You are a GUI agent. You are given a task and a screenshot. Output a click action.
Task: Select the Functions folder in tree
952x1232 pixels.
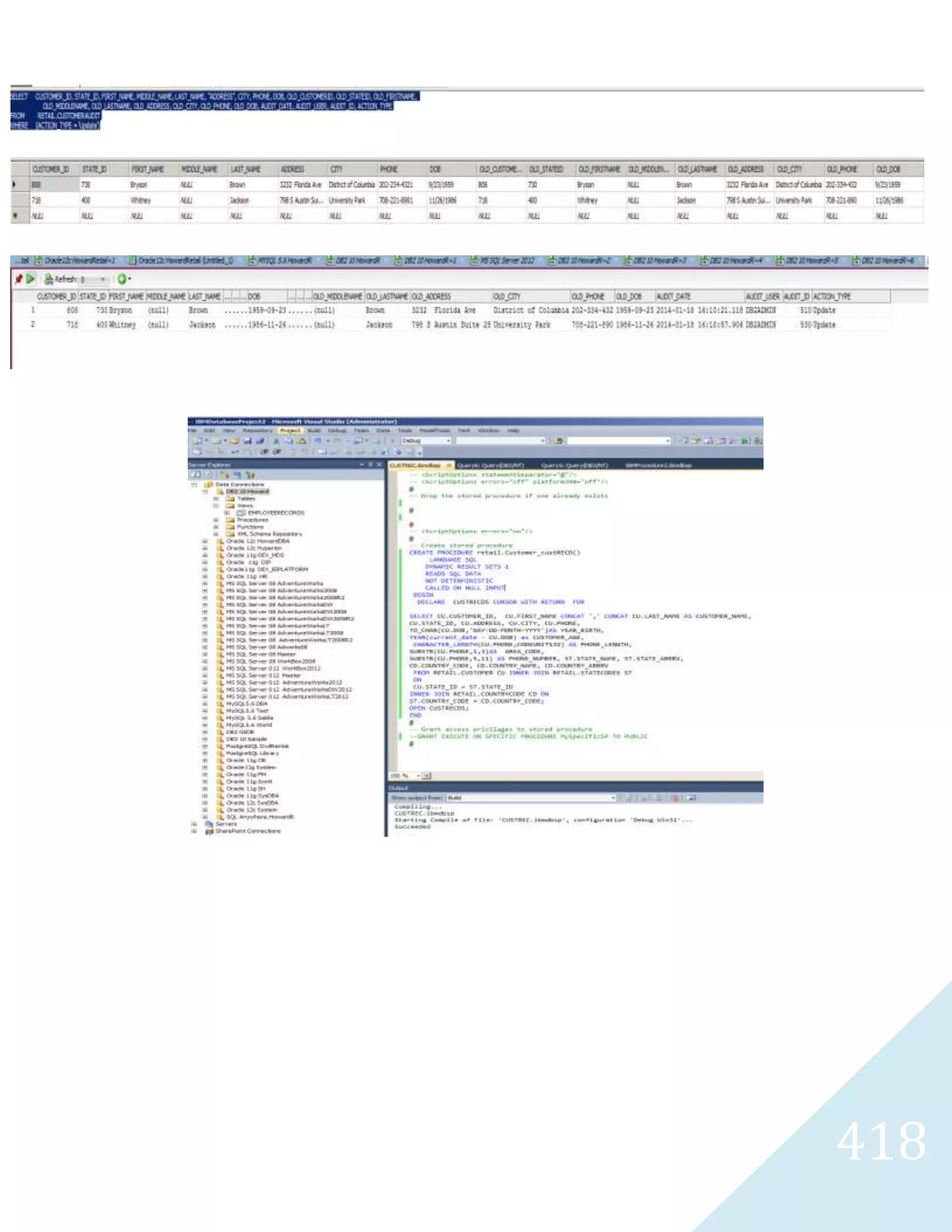244,527
